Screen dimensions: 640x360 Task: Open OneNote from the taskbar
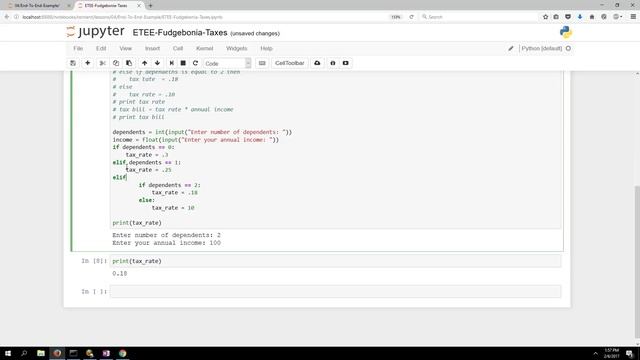106,353
